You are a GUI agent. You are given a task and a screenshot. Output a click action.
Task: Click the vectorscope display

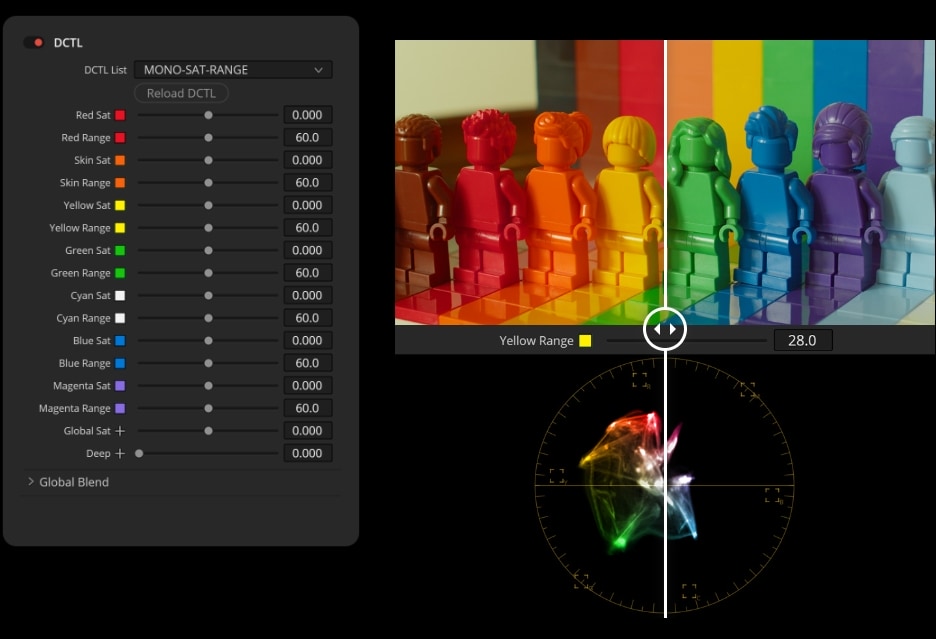665,485
